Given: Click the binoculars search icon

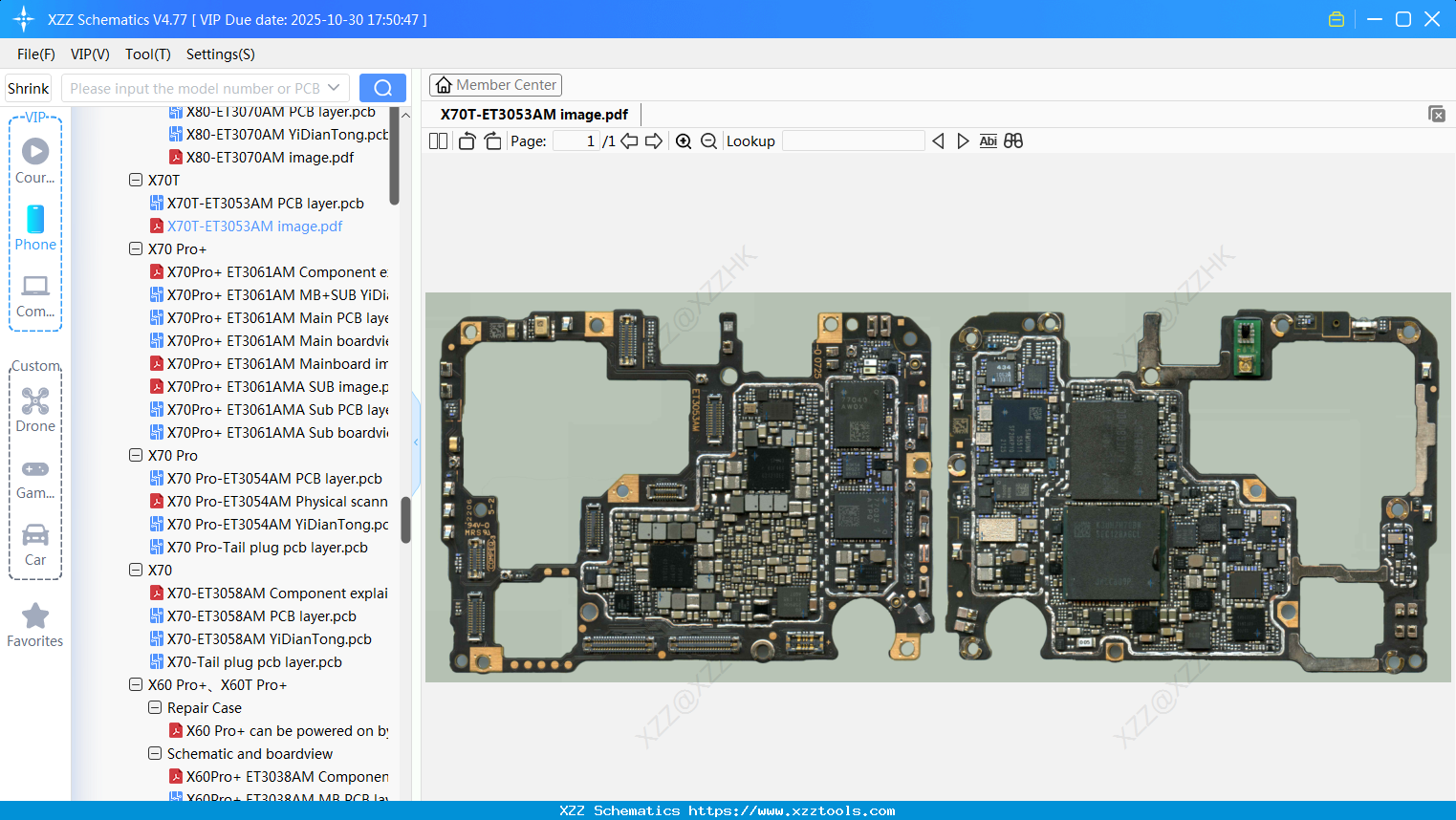Looking at the screenshot, I should (x=1013, y=141).
